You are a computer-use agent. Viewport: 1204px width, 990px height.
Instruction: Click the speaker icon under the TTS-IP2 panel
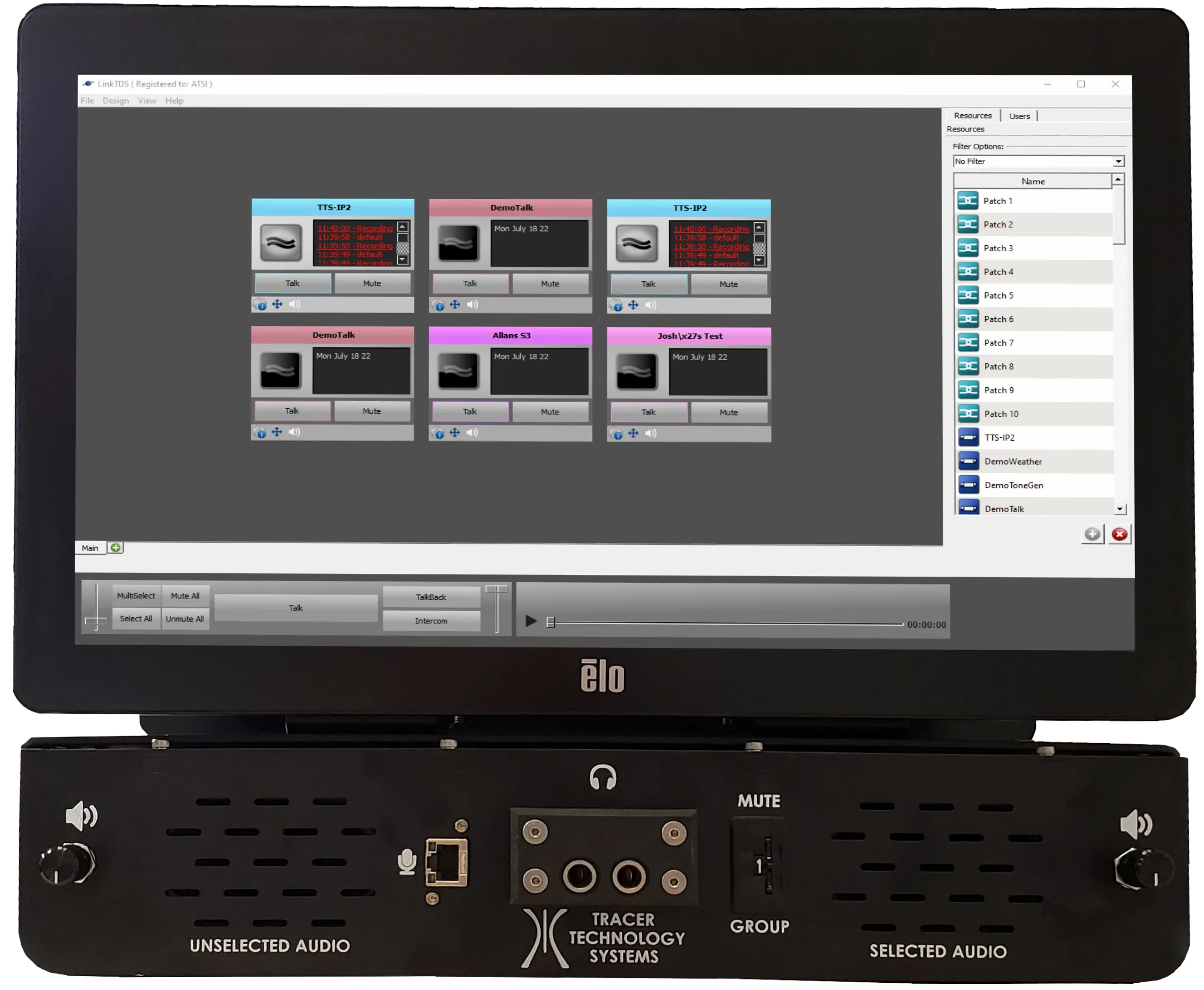(x=295, y=304)
